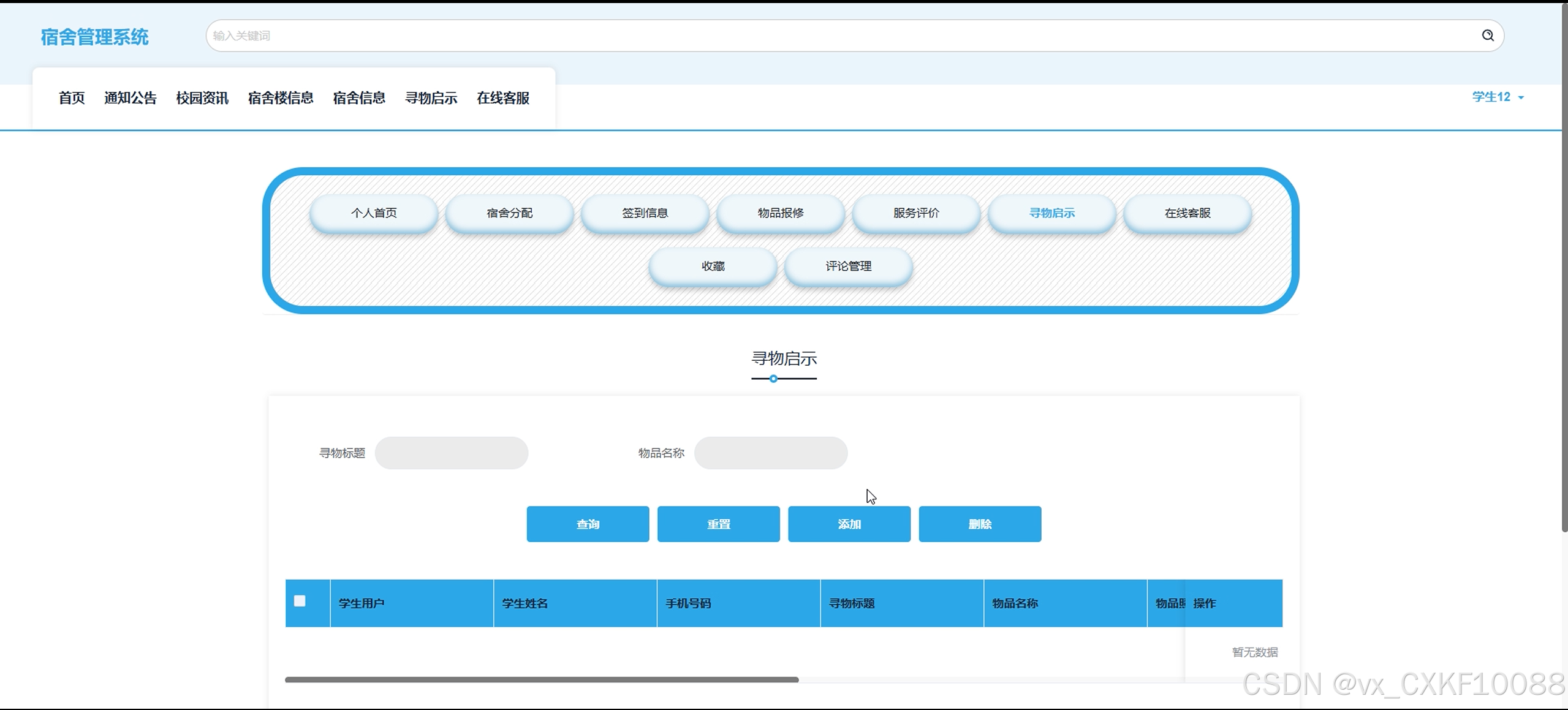The height and width of the screenshot is (710, 1568).
Task: Open the 宿舍分配 section
Action: pos(509,213)
